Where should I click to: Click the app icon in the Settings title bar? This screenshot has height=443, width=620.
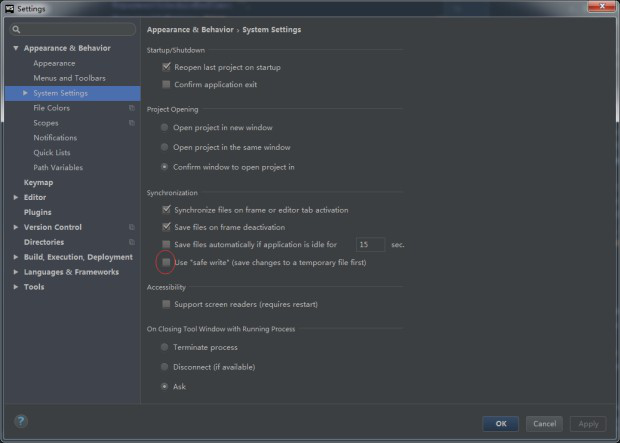9,8
